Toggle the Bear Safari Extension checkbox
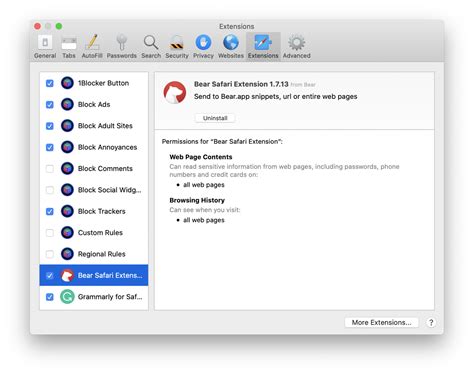Screen dimensions: 474x374 pyautogui.click(x=50, y=275)
